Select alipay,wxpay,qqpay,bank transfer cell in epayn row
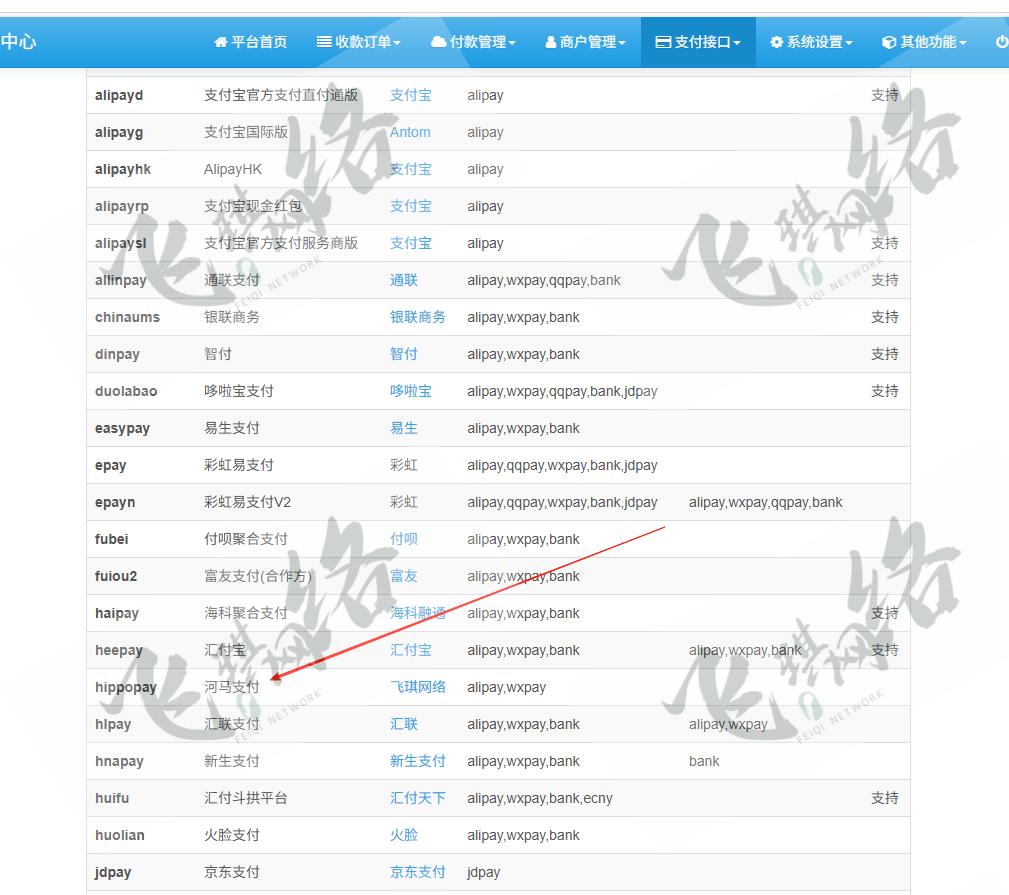Image resolution: width=1009 pixels, height=895 pixels. coord(765,503)
